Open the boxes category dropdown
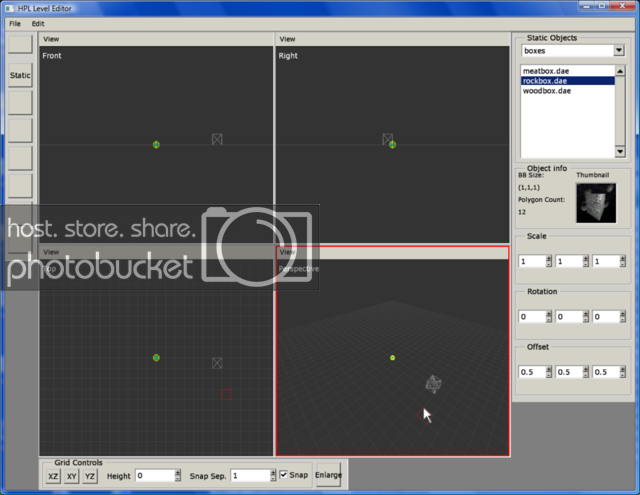 point(572,50)
